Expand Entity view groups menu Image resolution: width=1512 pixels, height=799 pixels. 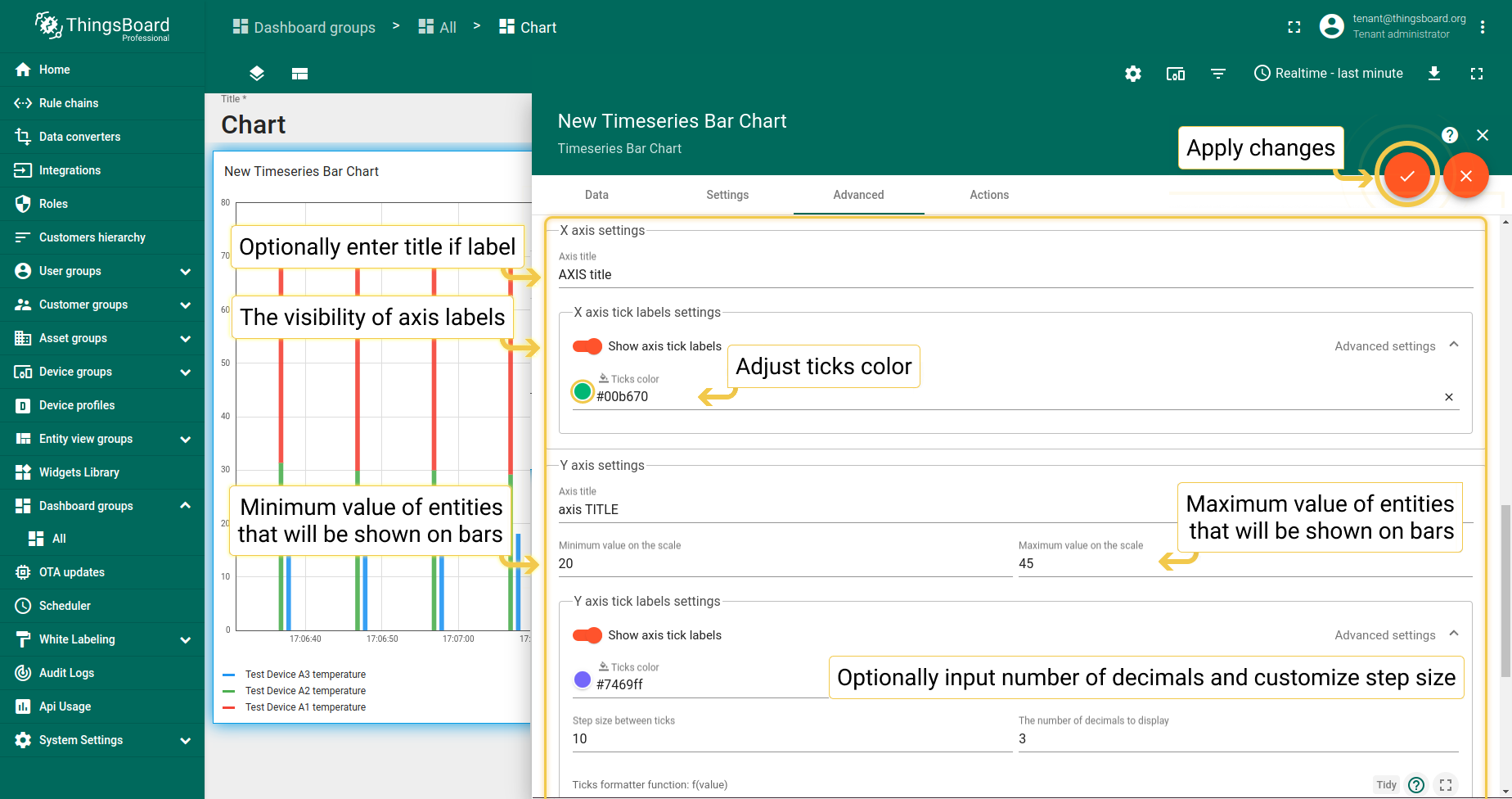click(x=186, y=439)
